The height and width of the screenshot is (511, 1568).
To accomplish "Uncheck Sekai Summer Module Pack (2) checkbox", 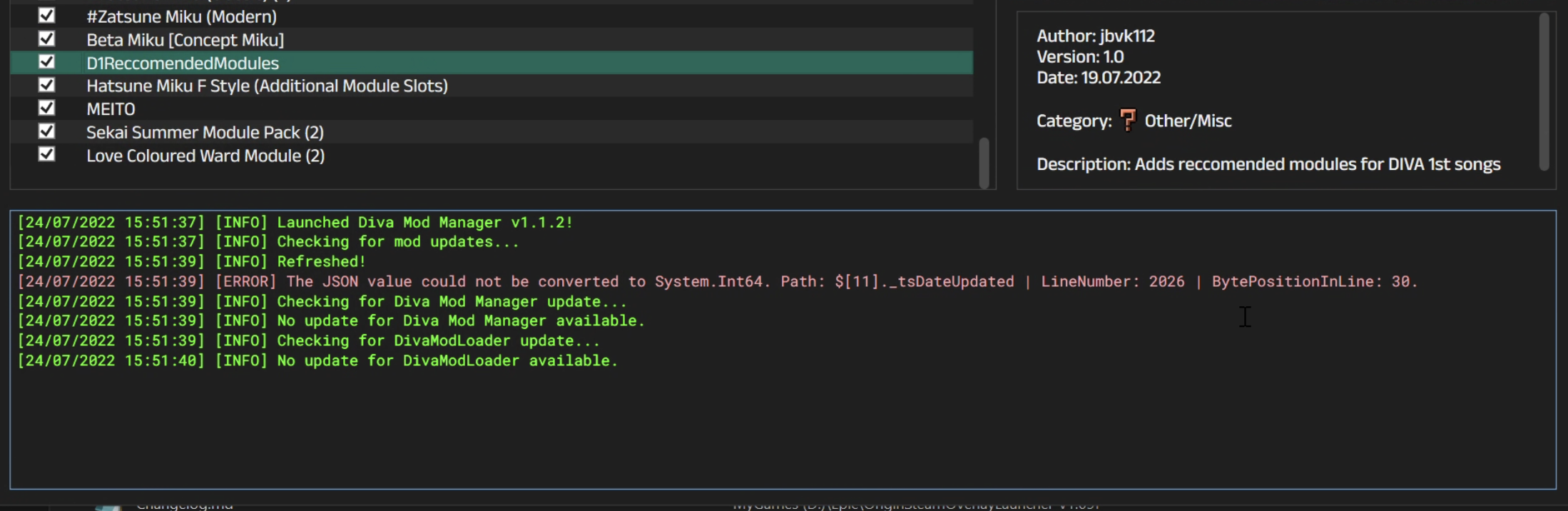I will [x=46, y=131].
